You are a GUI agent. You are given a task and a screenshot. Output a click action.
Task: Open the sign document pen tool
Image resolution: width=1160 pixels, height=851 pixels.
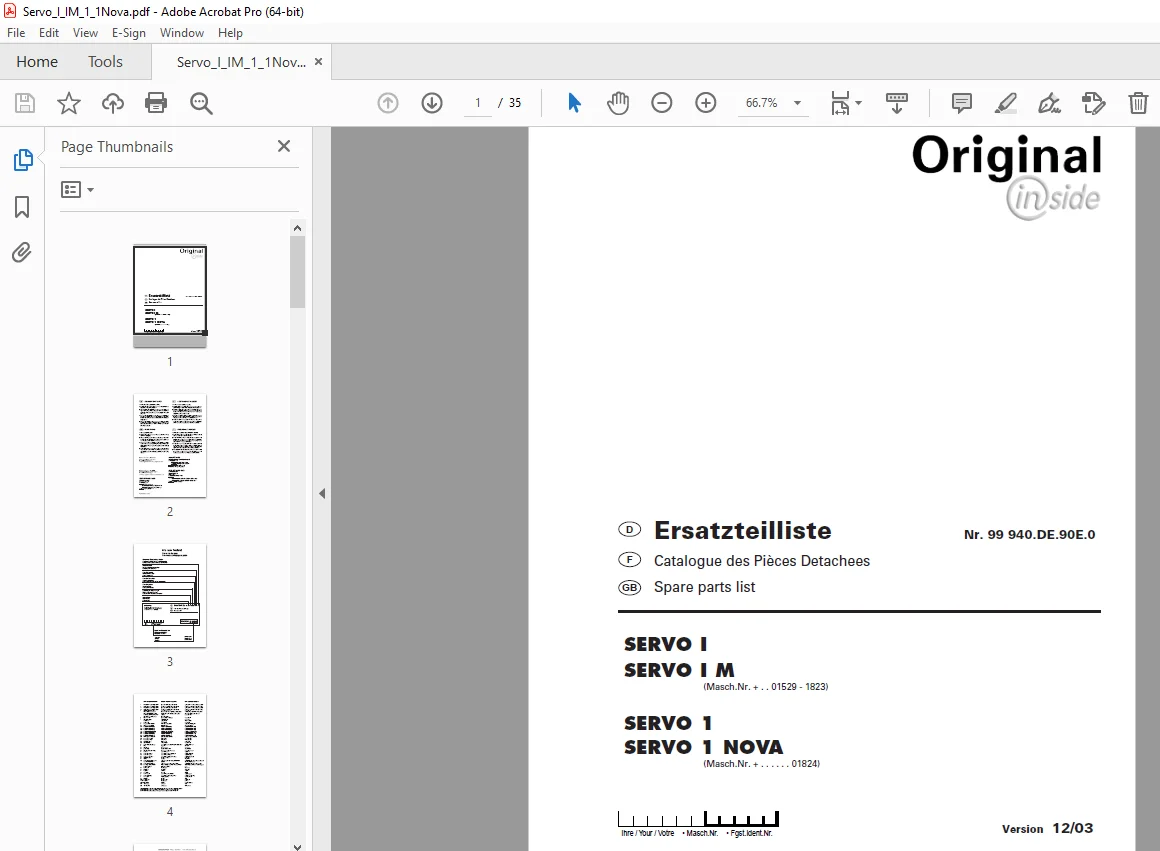point(1050,103)
